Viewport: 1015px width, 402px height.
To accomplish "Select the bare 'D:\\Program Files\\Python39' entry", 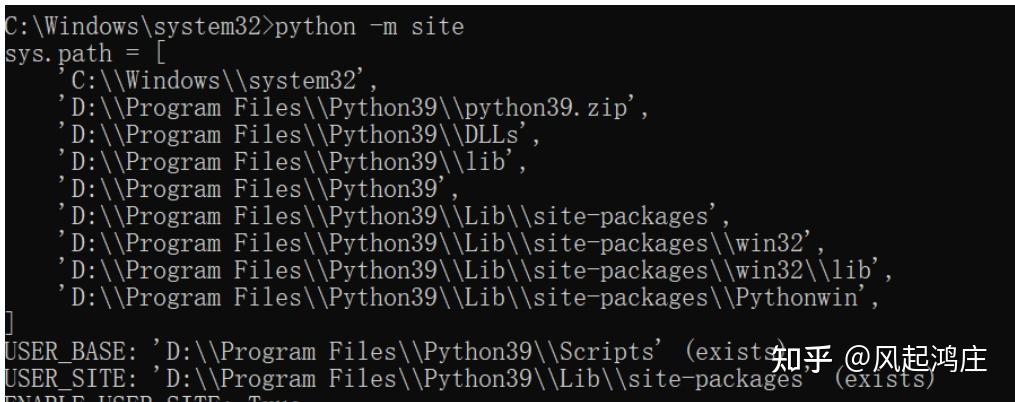I will (x=259, y=190).
